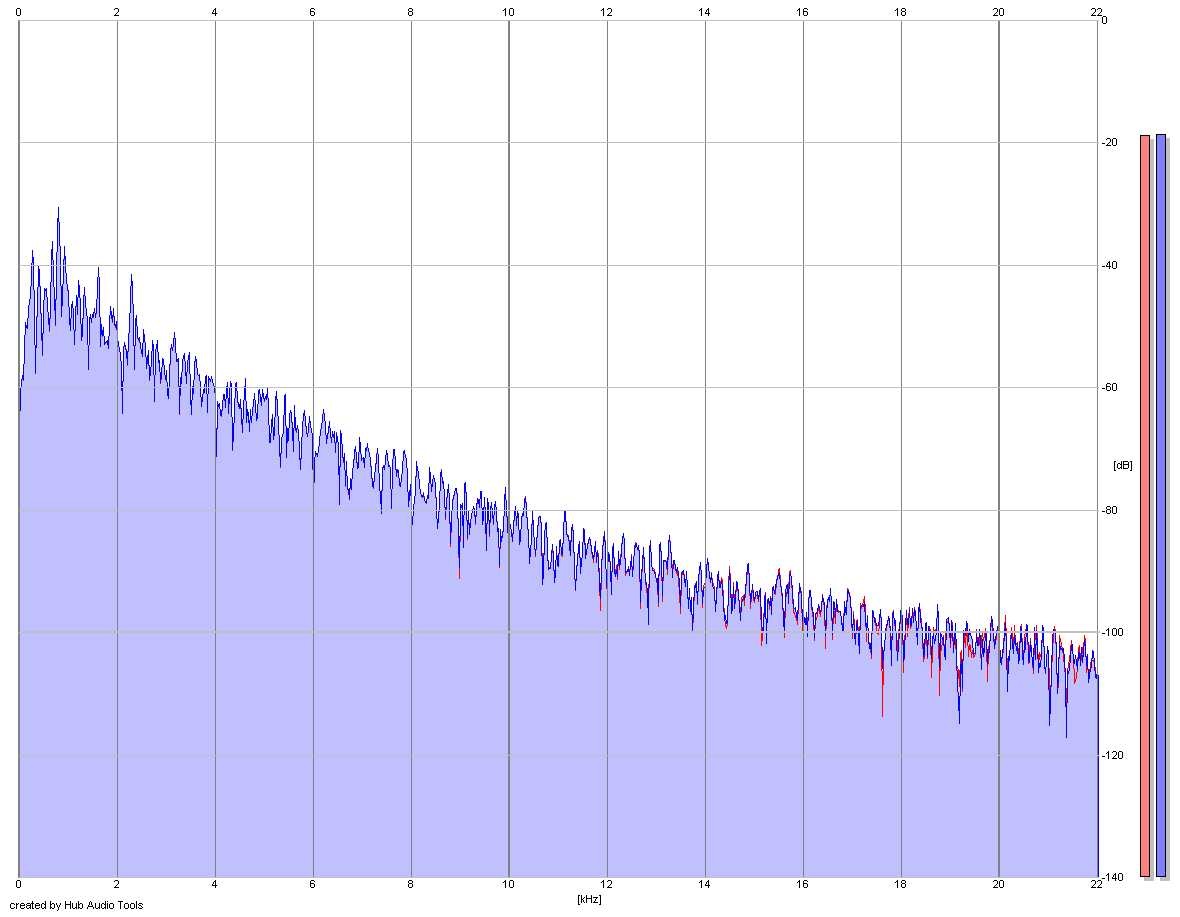Click the top axis 10 kHz label

(508, 12)
